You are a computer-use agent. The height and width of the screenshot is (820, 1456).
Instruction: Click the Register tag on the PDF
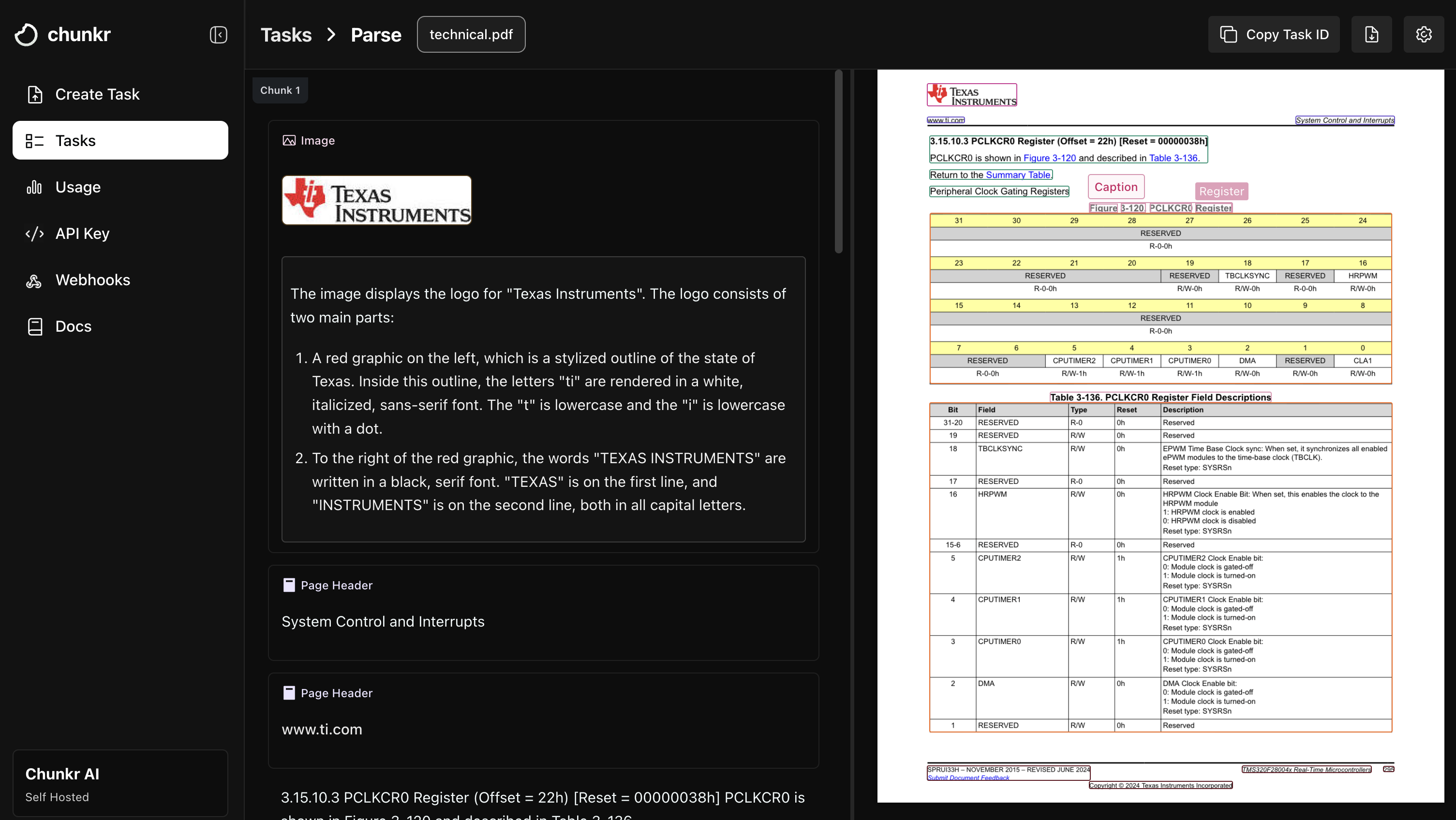(x=1221, y=191)
